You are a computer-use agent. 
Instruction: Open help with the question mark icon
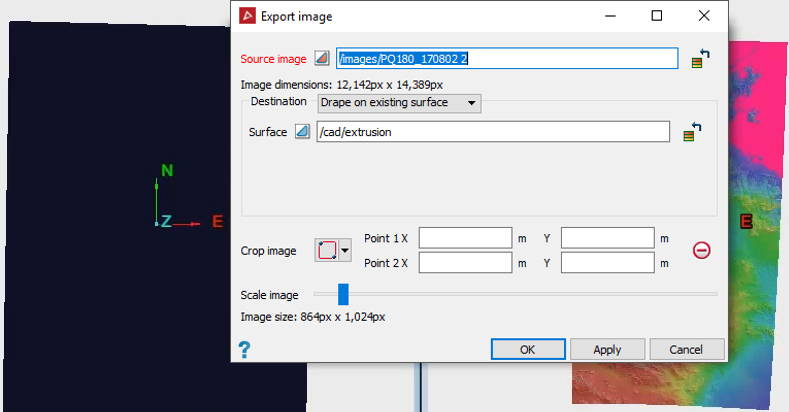[244, 349]
